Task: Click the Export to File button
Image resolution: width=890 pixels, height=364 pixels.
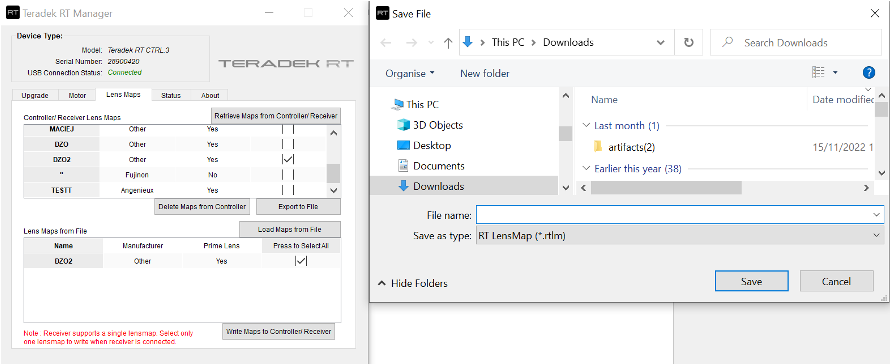Action: point(298,207)
